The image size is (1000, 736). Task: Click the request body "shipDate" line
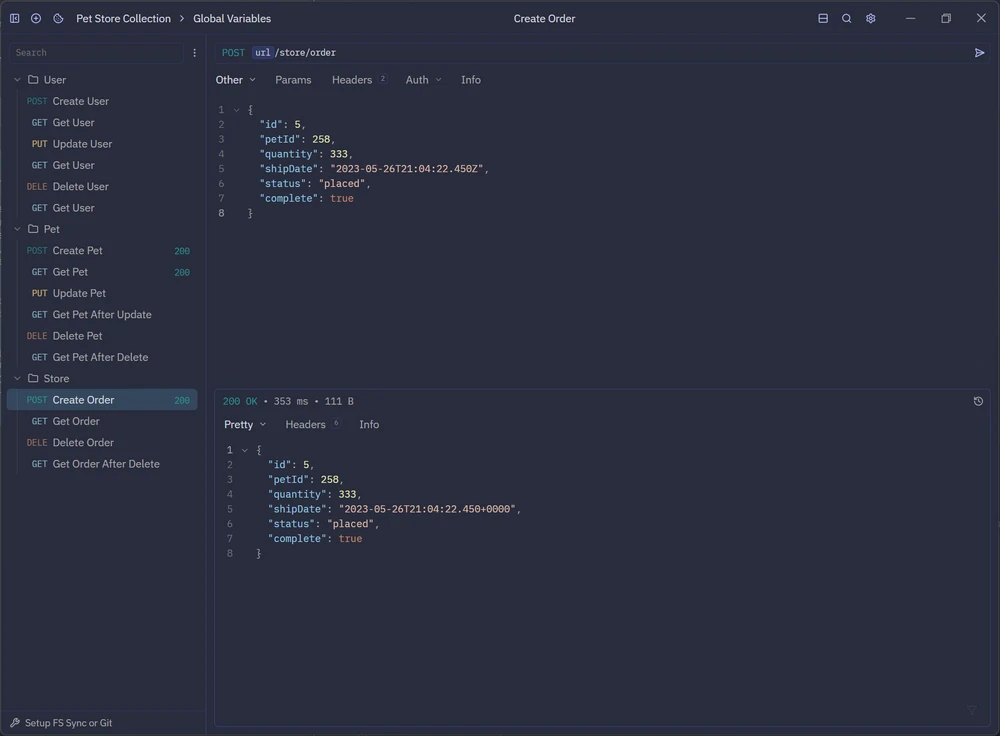coord(374,168)
